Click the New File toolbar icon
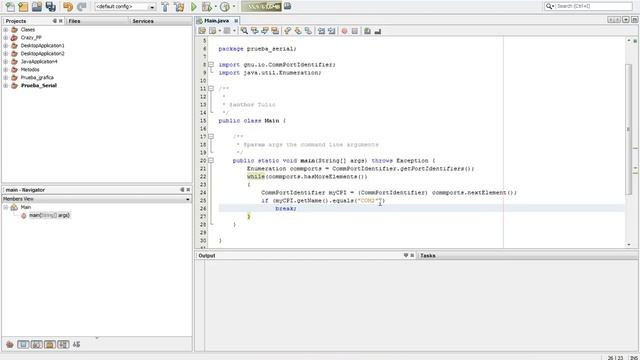640x360 pixels. (x=10, y=6)
